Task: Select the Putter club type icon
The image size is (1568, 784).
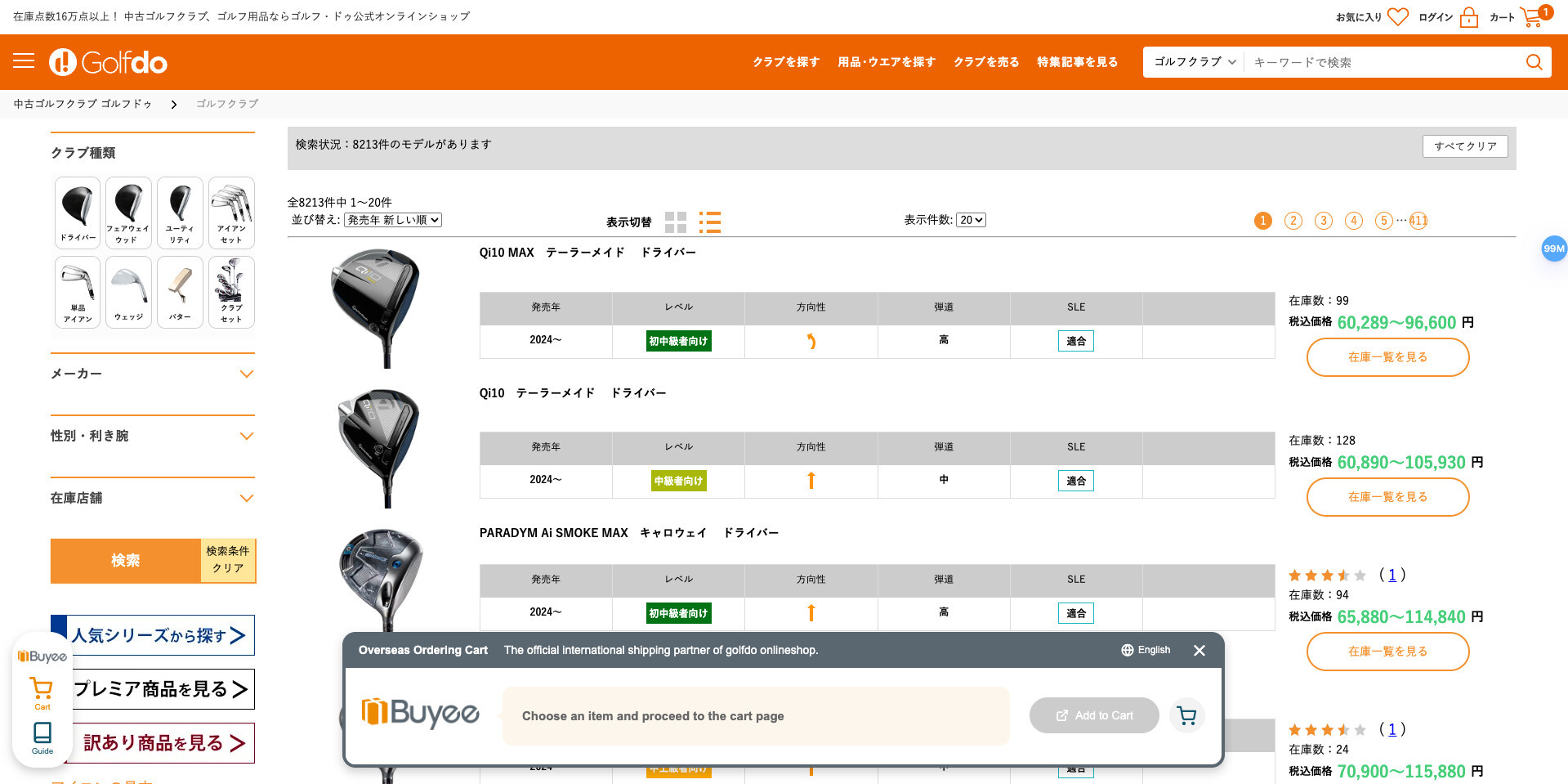Action: tap(180, 292)
